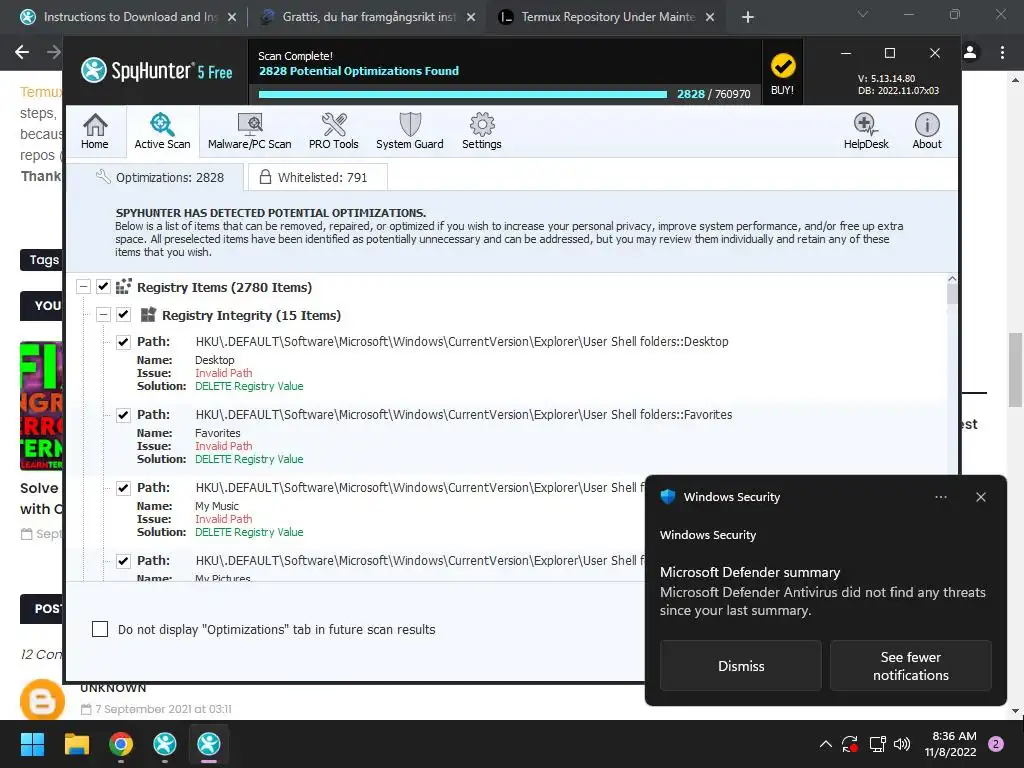
Task: Click "2828 Potential Optimizations Found" text
Action: click(x=359, y=71)
